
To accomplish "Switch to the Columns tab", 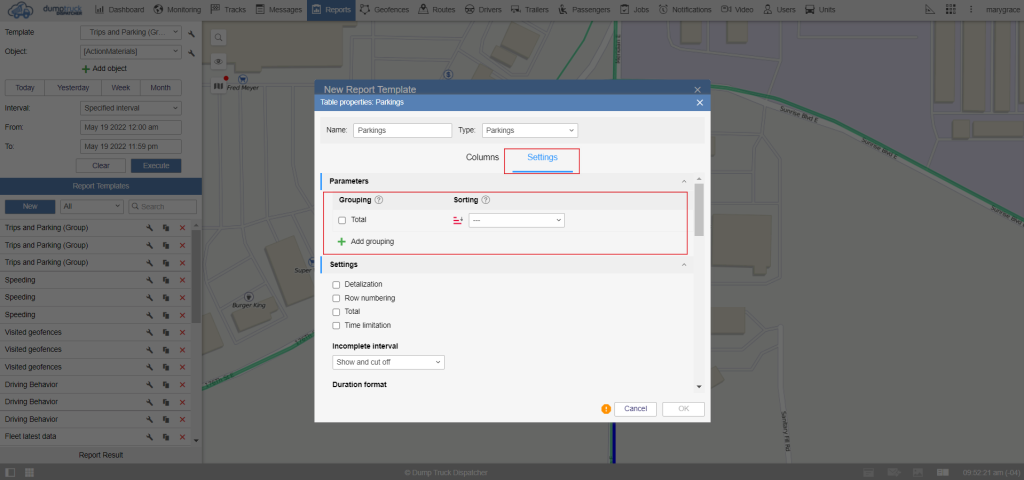I will tap(482, 158).
